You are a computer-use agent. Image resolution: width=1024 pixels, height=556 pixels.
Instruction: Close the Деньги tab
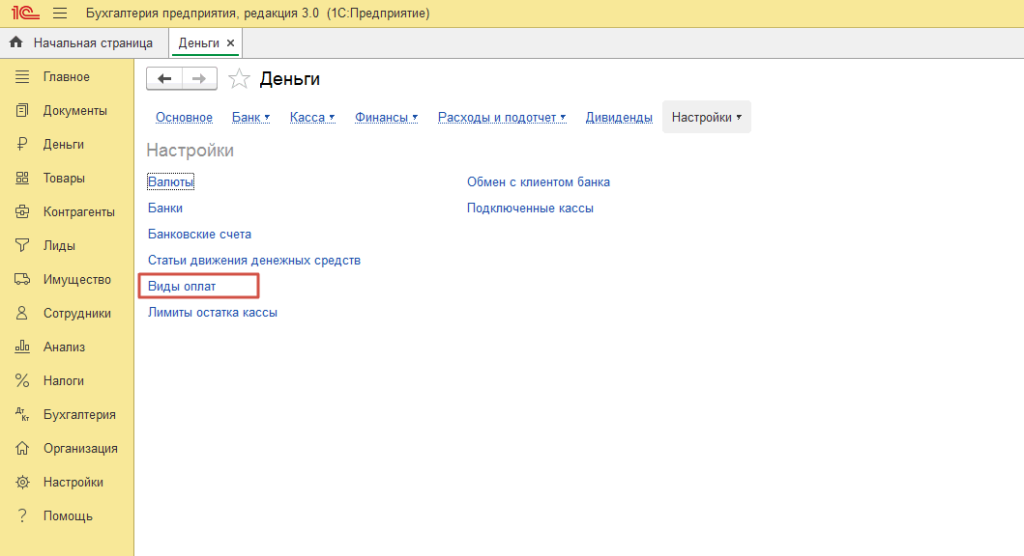(231, 43)
